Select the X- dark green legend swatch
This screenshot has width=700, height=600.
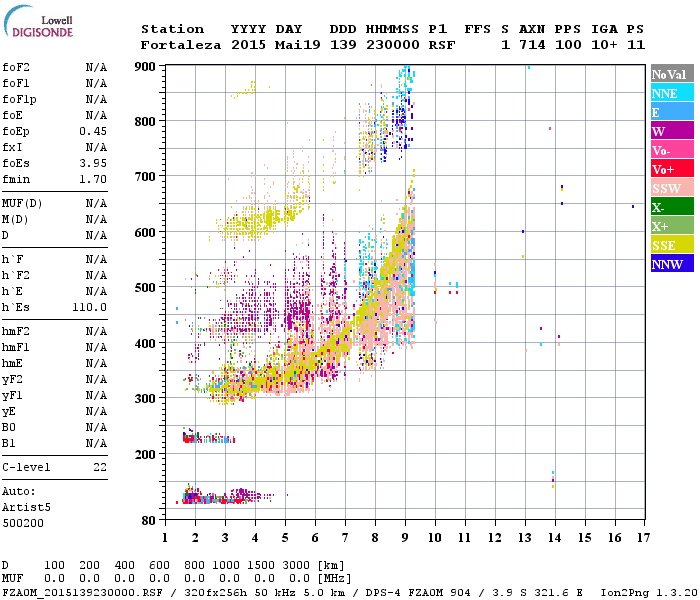672,207
